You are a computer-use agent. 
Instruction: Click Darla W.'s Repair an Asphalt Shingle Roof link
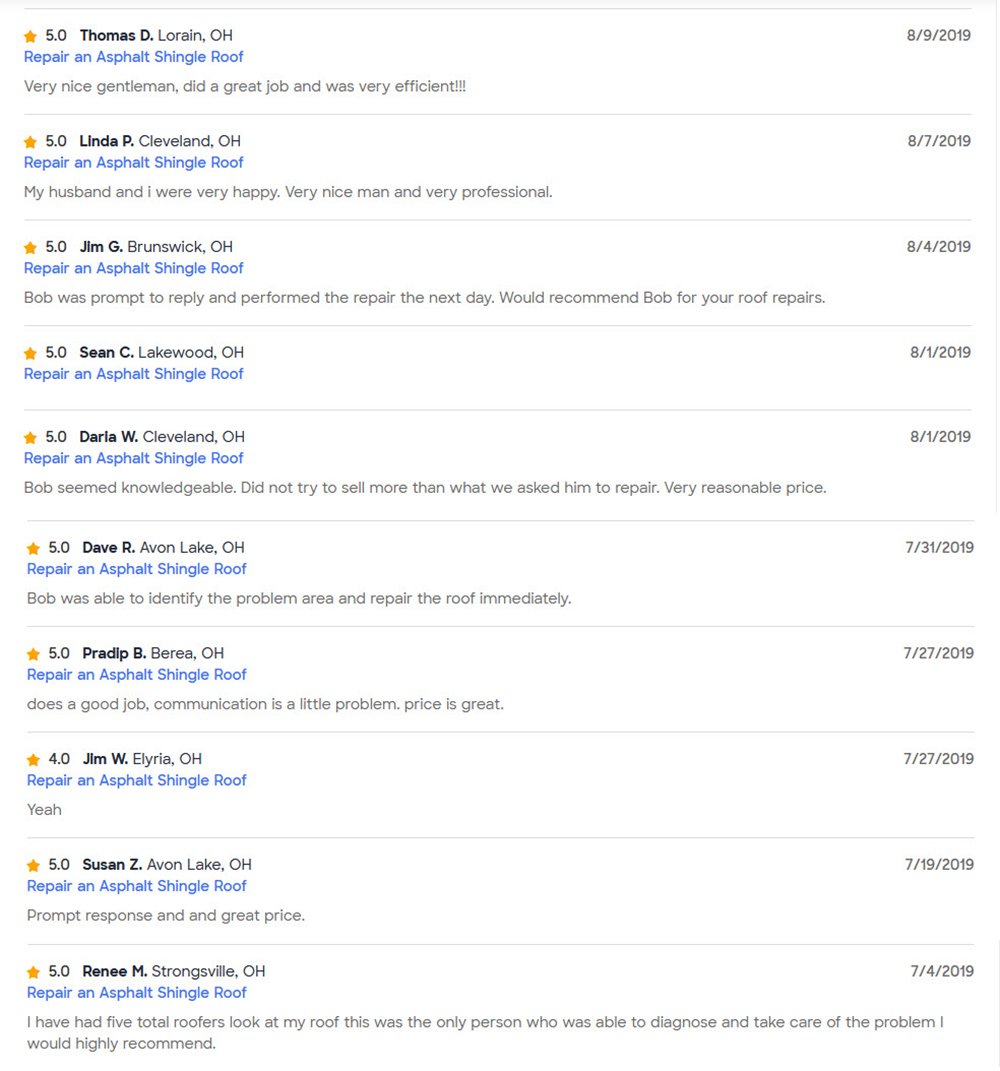[134, 458]
